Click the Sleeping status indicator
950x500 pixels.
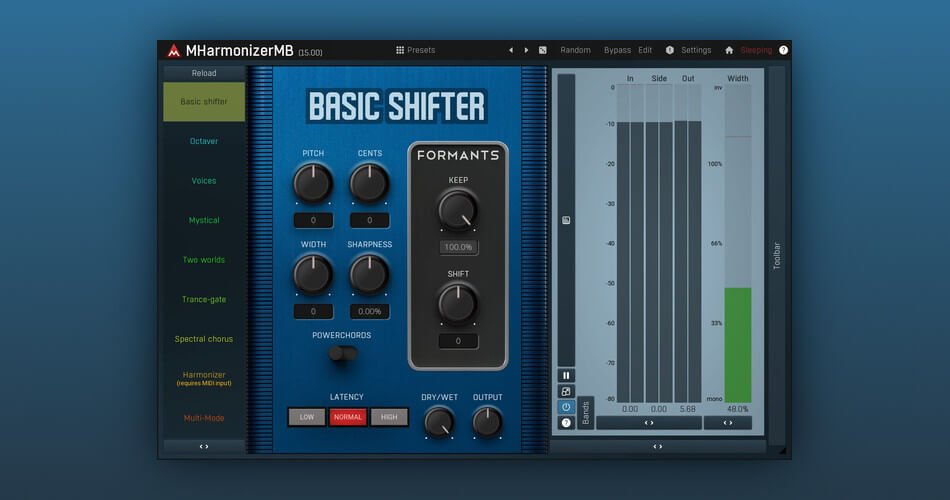(756, 50)
